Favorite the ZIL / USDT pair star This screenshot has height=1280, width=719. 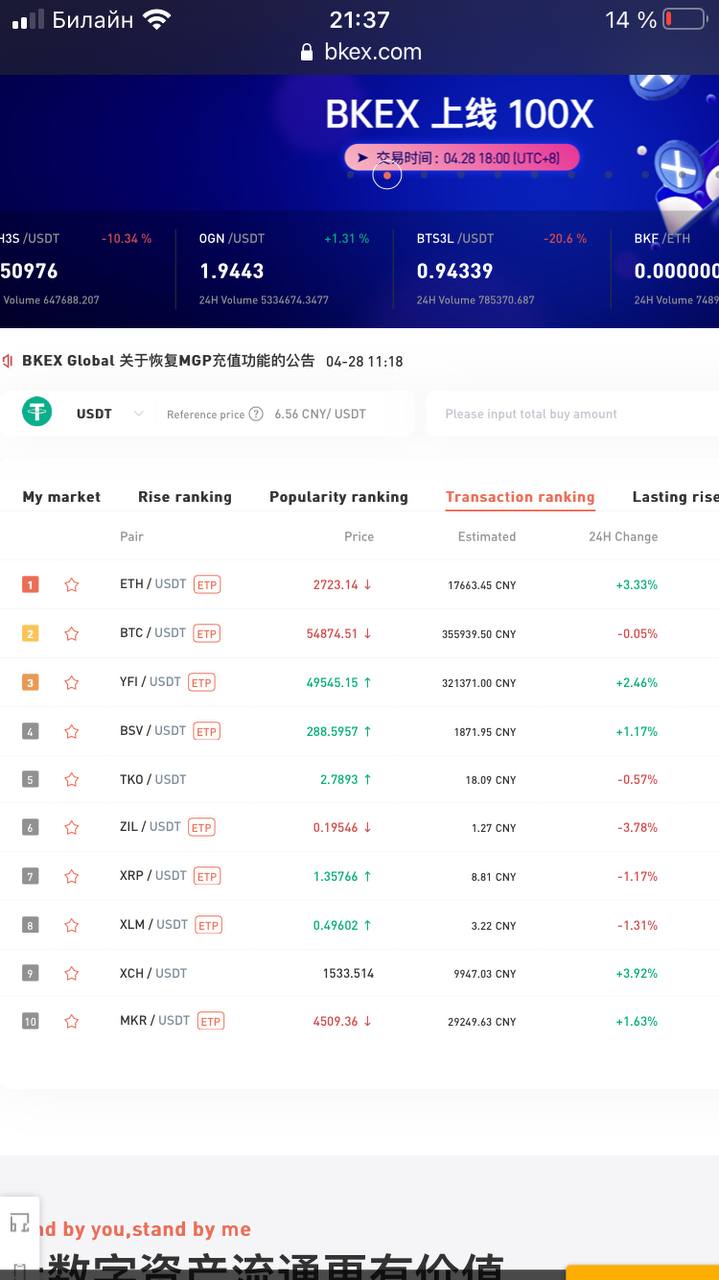pos(71,828)
